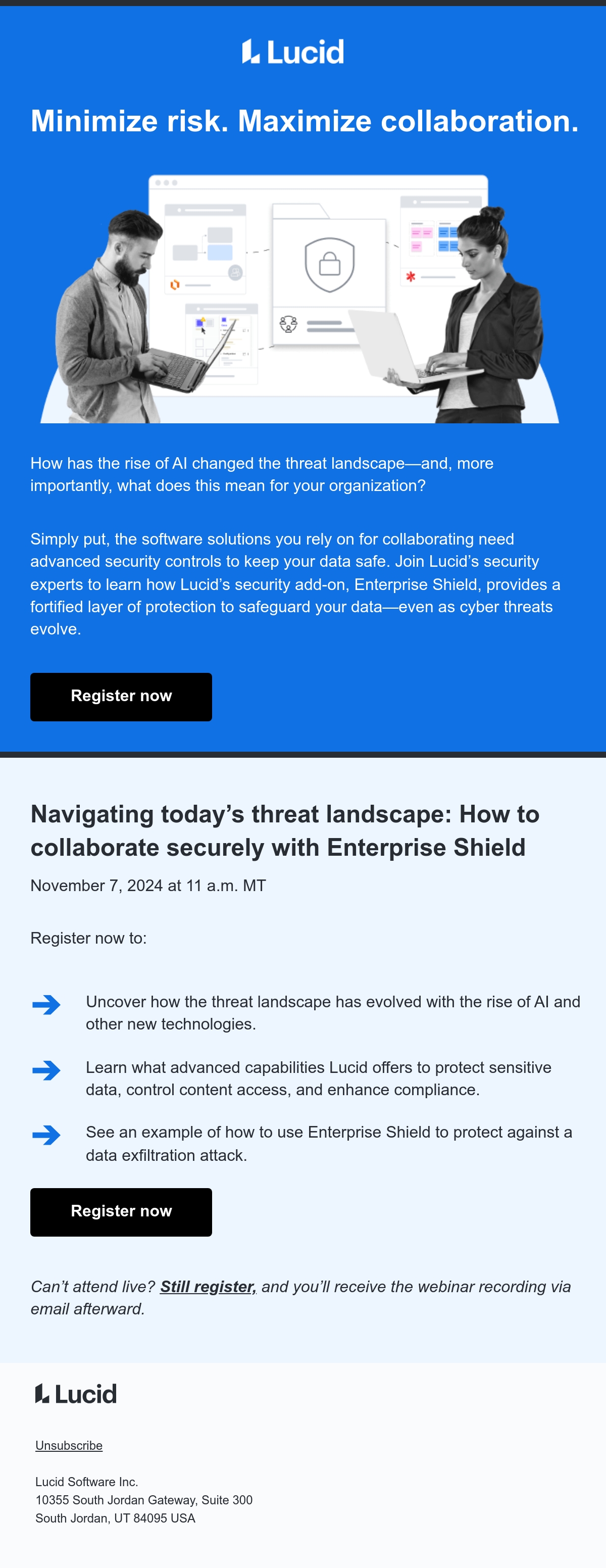Click Register now button in blue section
Image resolution: width=606 pixels, height=1568 pixels.
[121, 697]
